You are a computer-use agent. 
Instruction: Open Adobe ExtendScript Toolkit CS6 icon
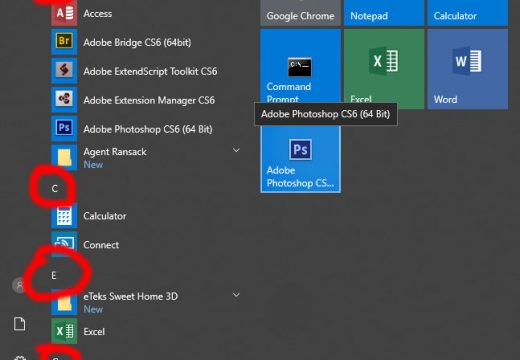pyautogui.click(x=64, y=70)
